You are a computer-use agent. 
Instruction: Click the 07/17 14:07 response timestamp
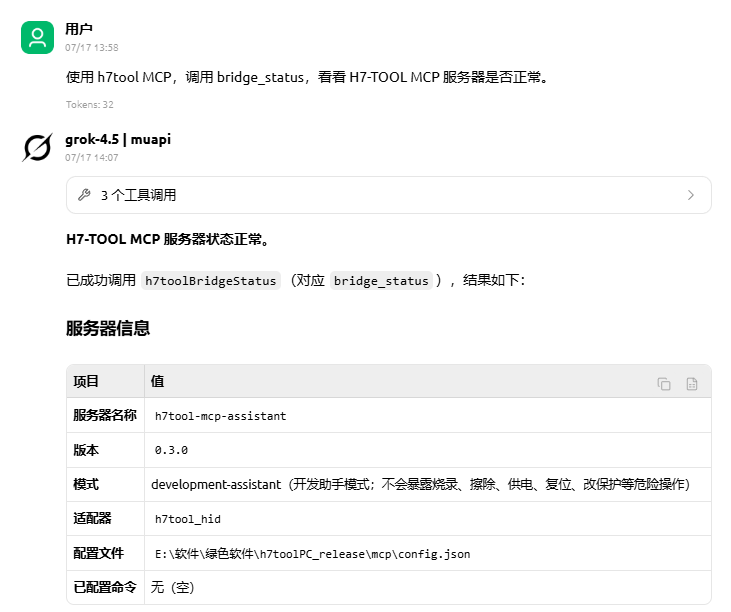click(92, 158)
